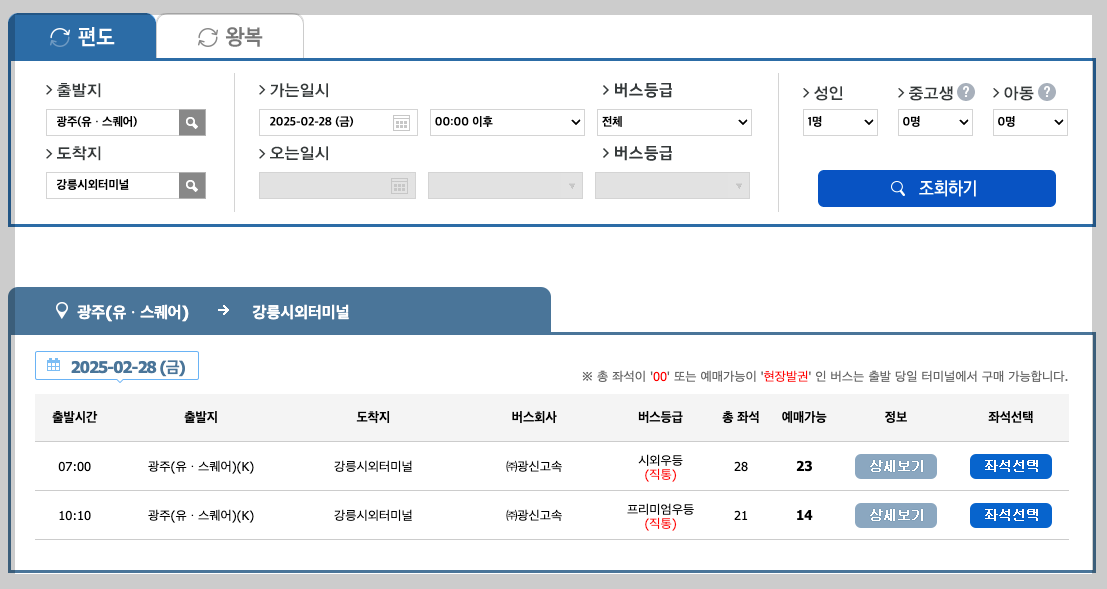
Task: Click the search magnifier next to 도착지 field
Action: point(192,185)
